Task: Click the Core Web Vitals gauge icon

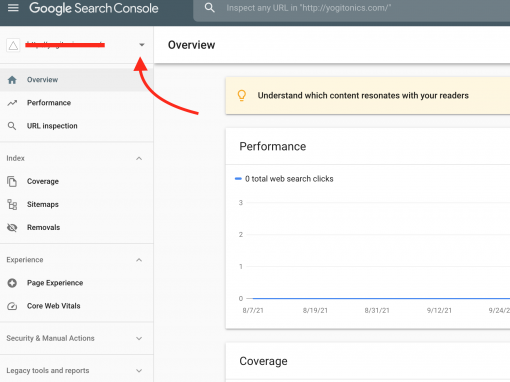Action: pos(12,306)
